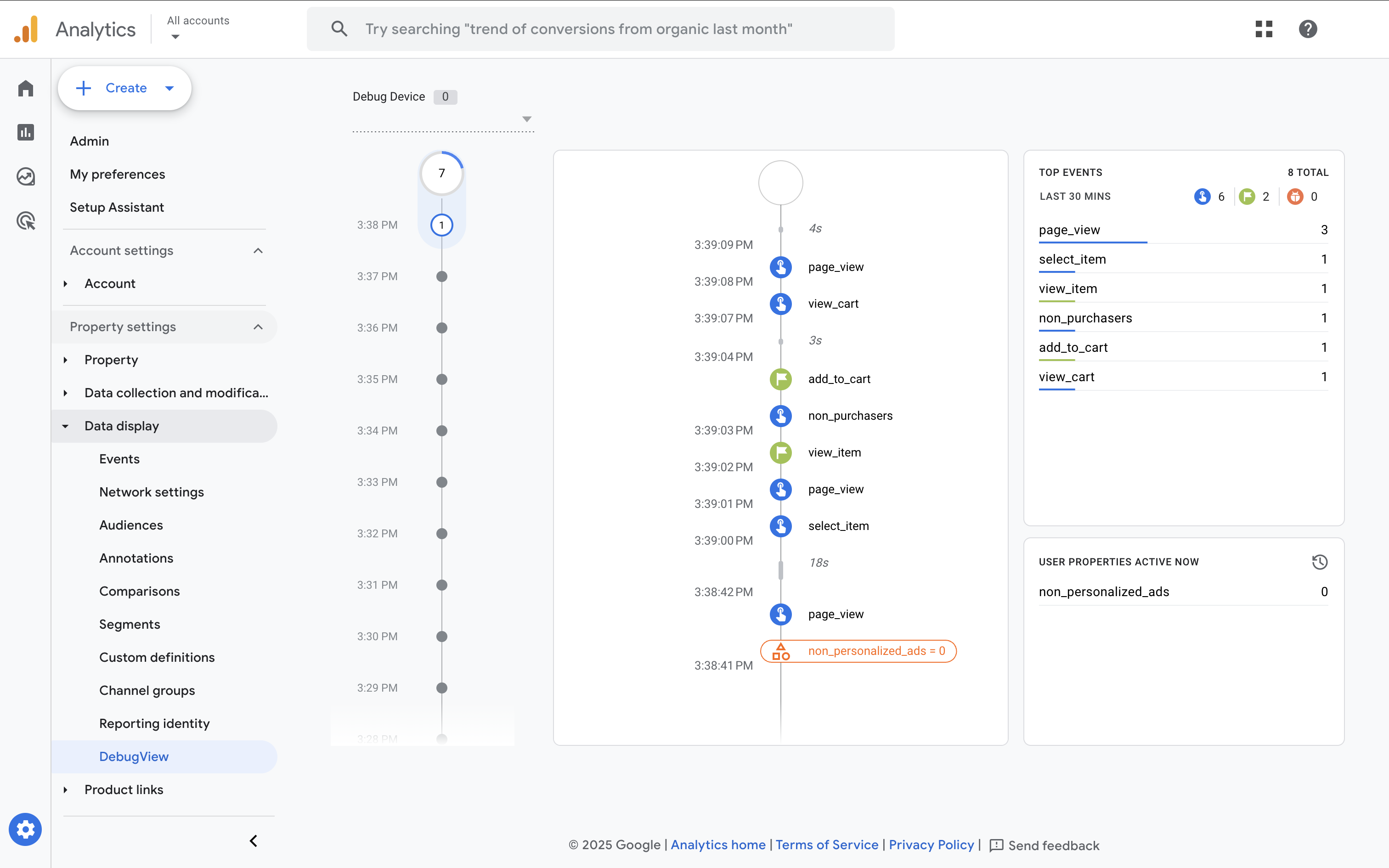Open the Admin gear icon at bottom left
This screenshot has width=1389, height=868.
click(x=25, y=829)
